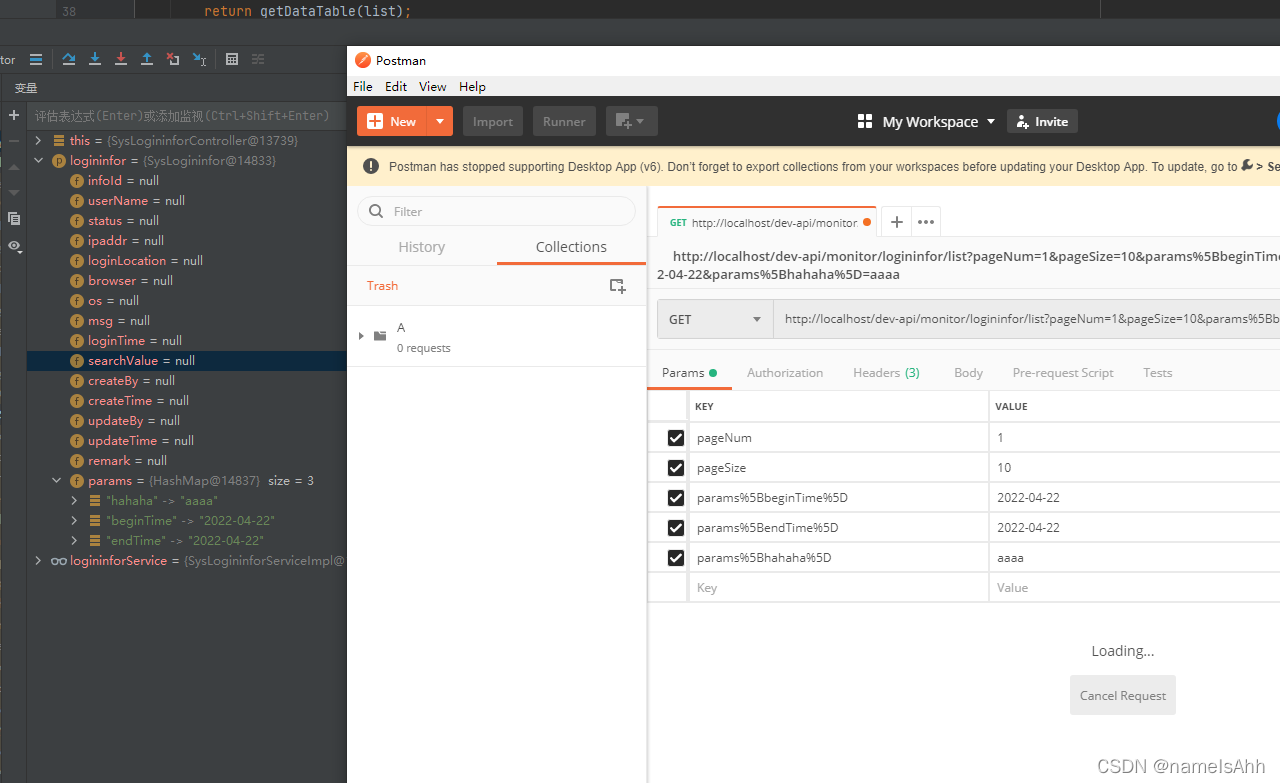Click the blue Step Into icon
Screen dimensions: 1280x783
click(95, 60)
